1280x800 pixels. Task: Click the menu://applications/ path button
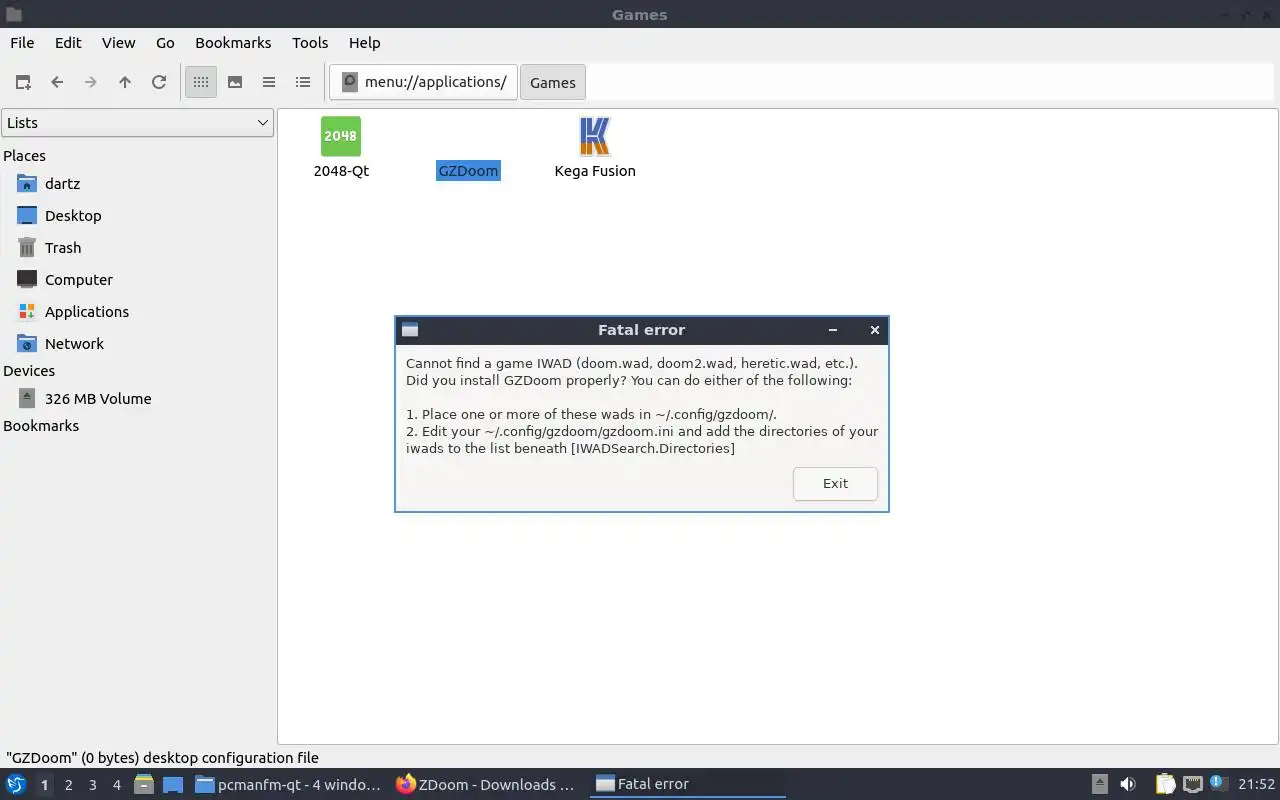(x=424, y=82)
